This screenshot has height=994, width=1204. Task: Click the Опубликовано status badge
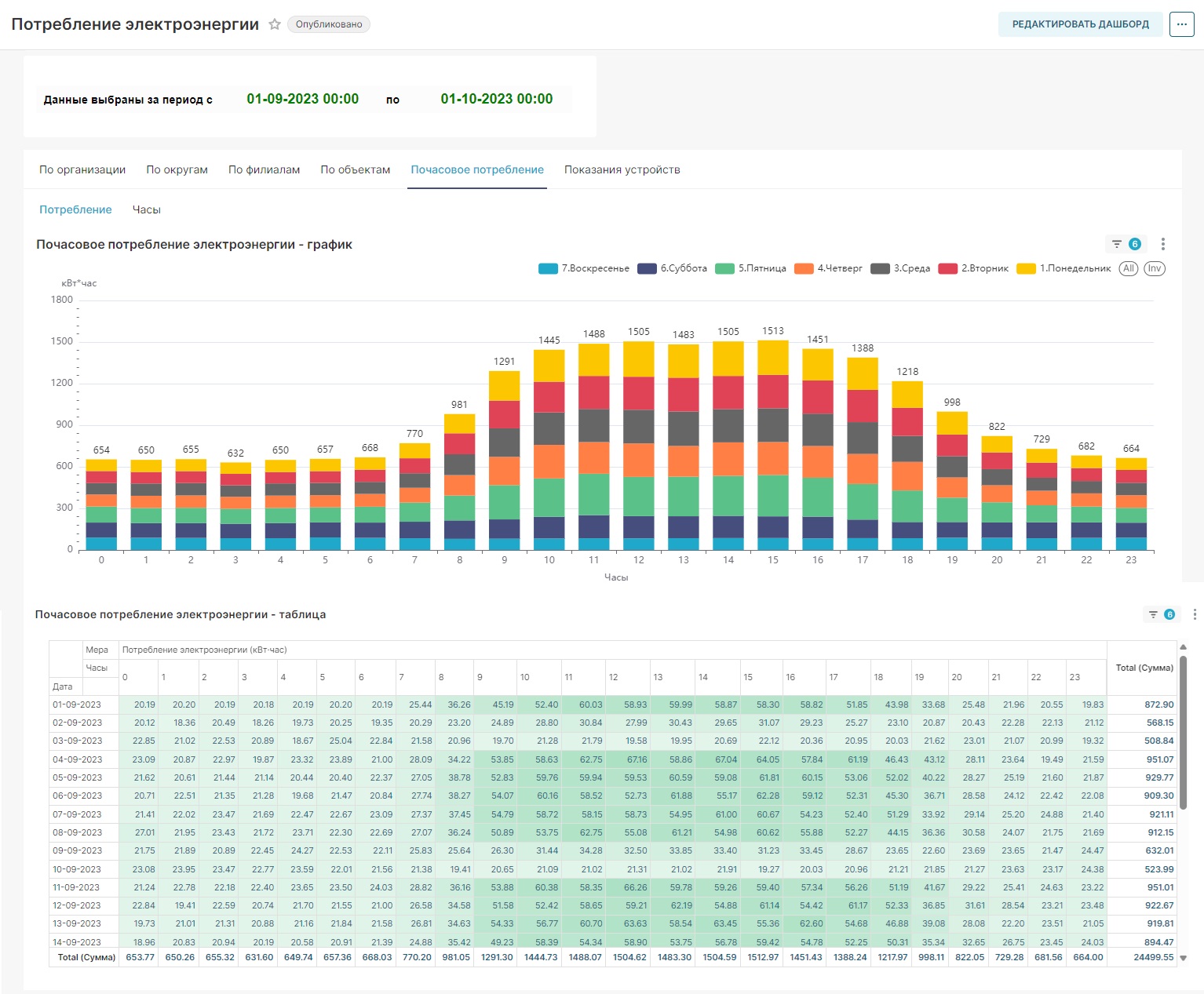tap(329, 24)
